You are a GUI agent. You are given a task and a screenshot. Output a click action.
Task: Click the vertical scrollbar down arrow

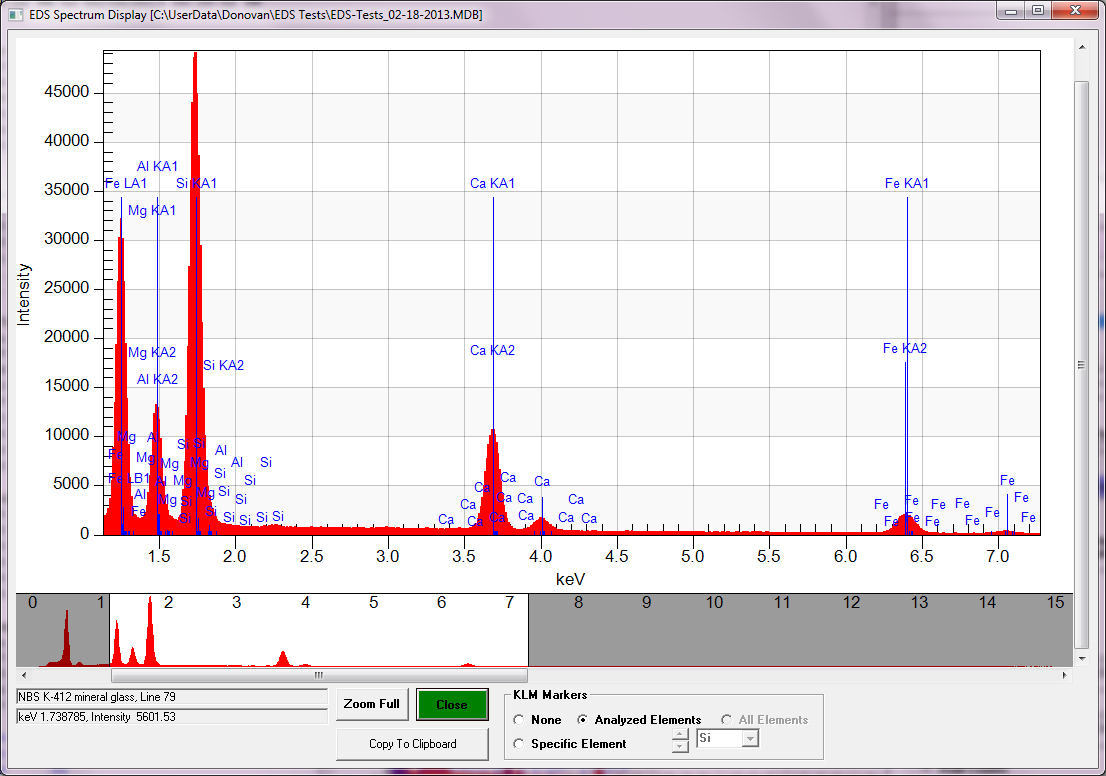tap(1081, 659)
